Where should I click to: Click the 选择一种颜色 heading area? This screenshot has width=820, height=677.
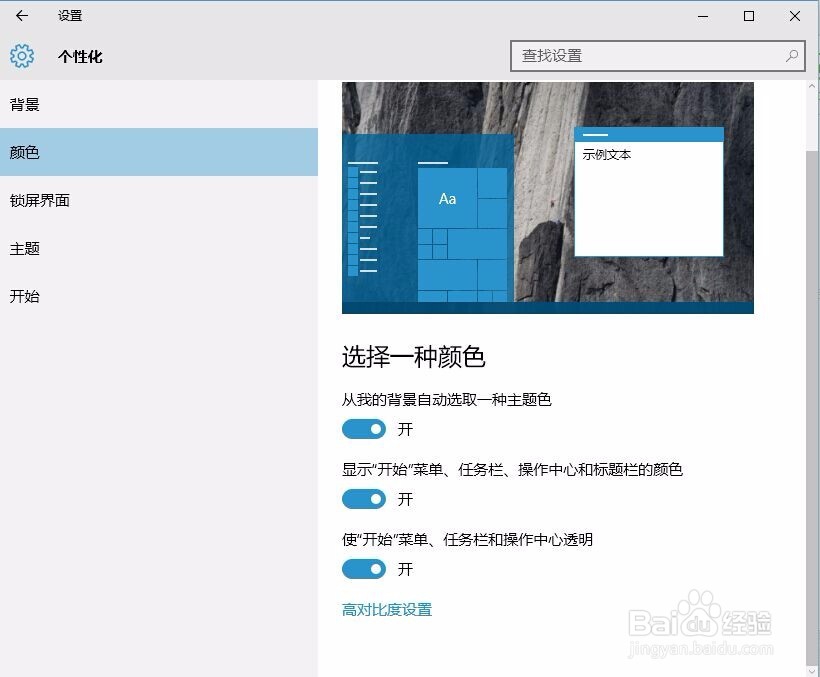tap(417, 358)
